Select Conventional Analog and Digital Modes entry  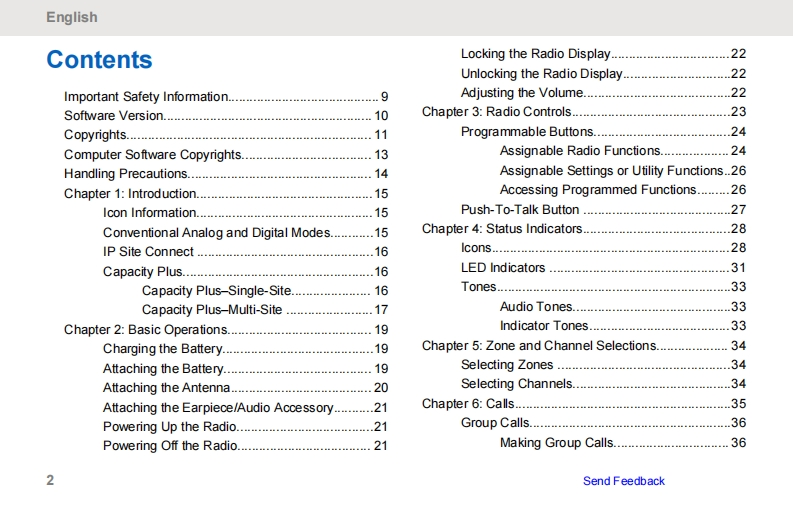coord(216,233)
